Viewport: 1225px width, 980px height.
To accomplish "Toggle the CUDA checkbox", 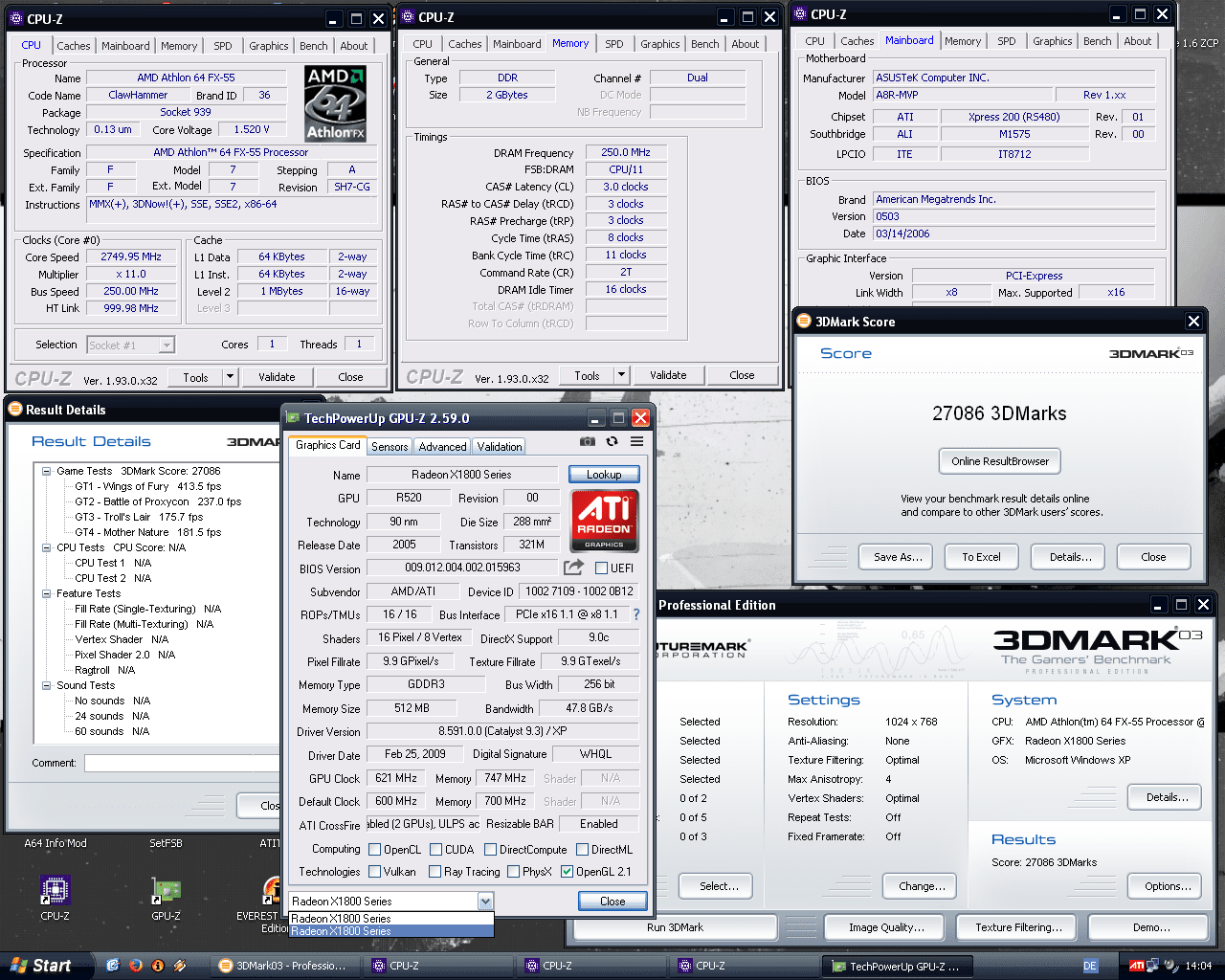I will 435,849.
